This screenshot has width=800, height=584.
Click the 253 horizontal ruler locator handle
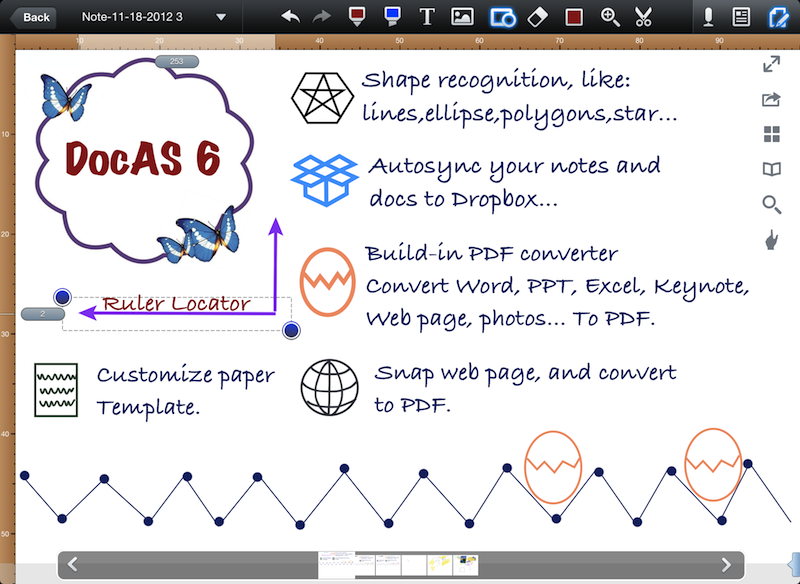(177, 61)
